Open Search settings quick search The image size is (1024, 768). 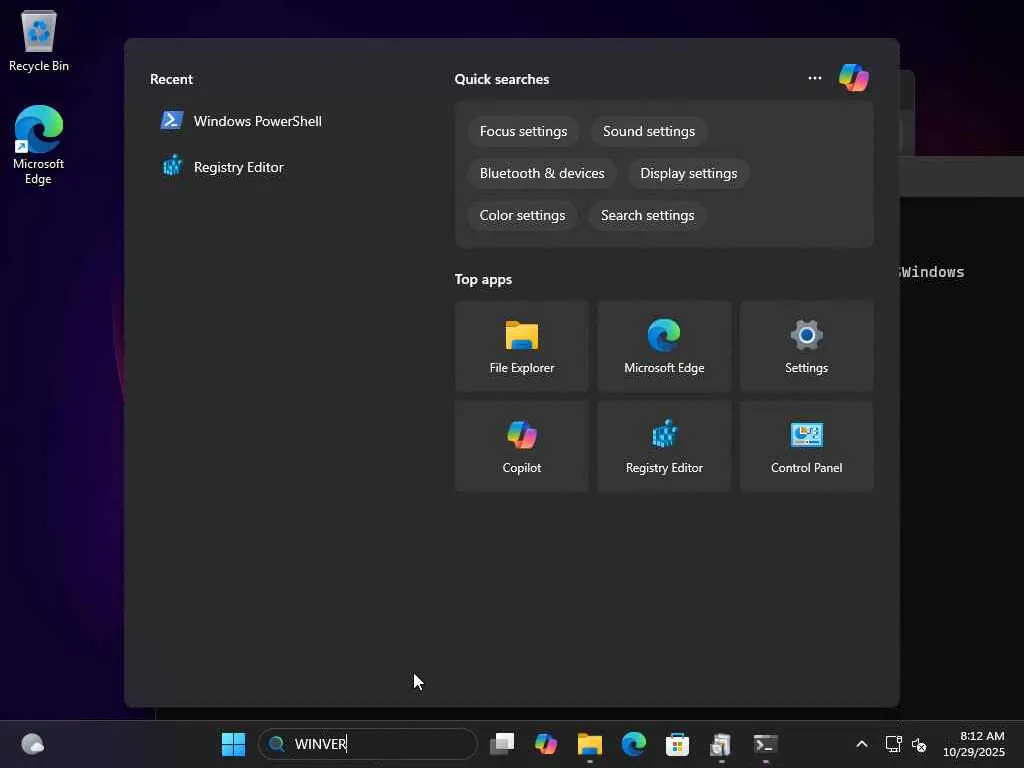click(647, 216)
